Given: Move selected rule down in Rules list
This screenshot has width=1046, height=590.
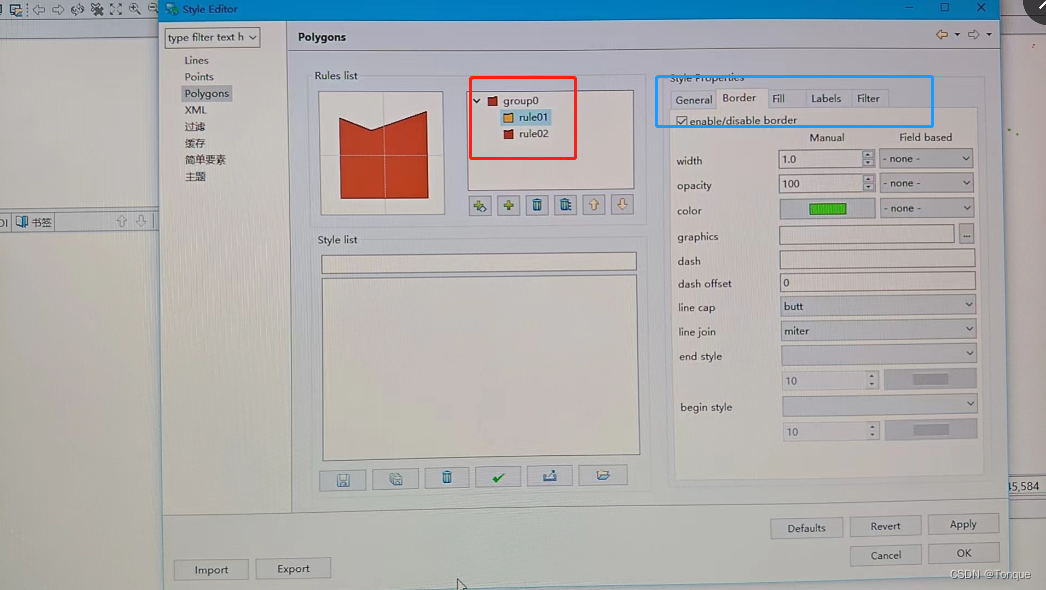Looking at the screenshot, I should tap(622, 204).
